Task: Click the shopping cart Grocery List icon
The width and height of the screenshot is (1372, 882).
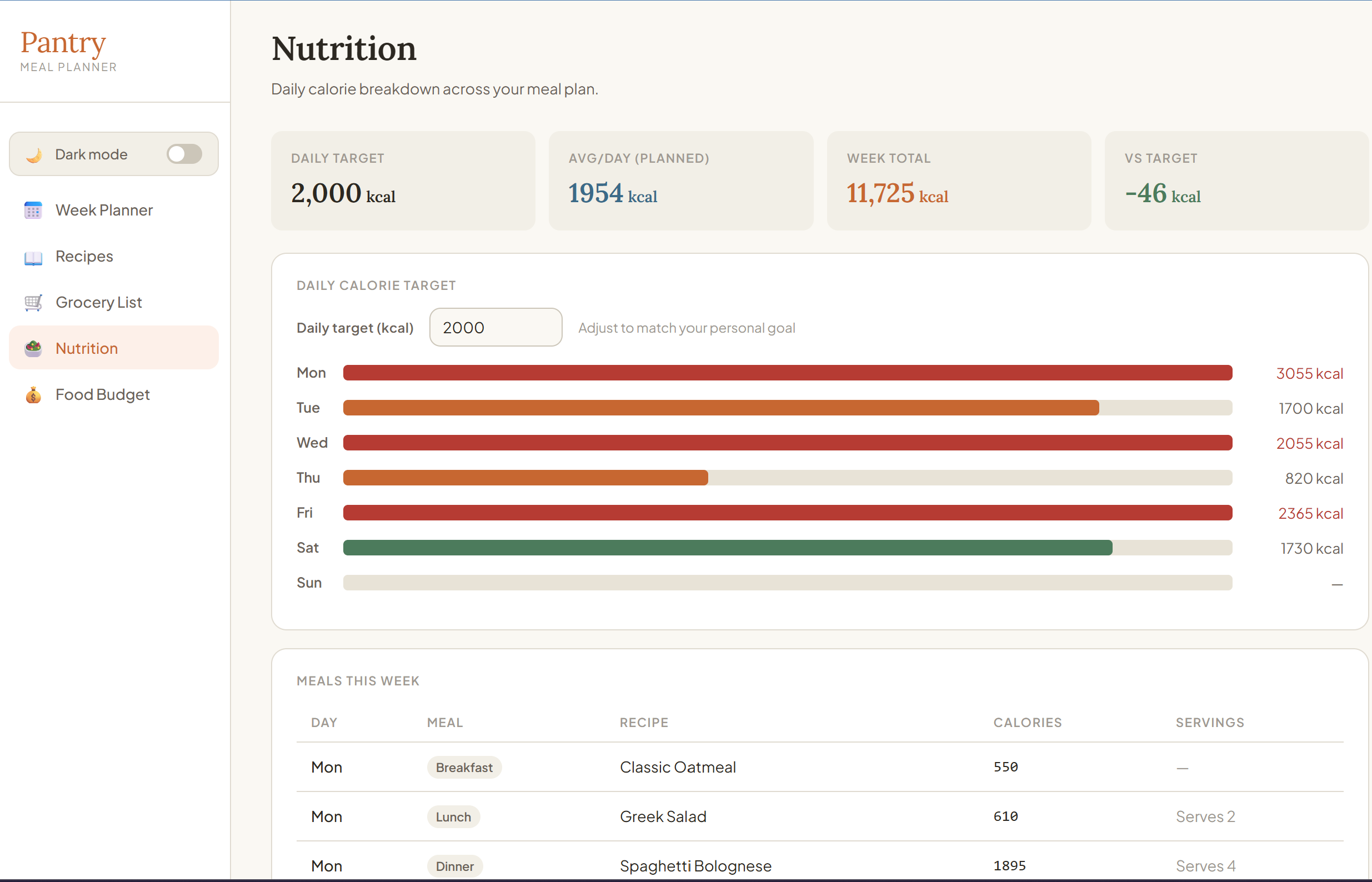Action: [33, 302]
